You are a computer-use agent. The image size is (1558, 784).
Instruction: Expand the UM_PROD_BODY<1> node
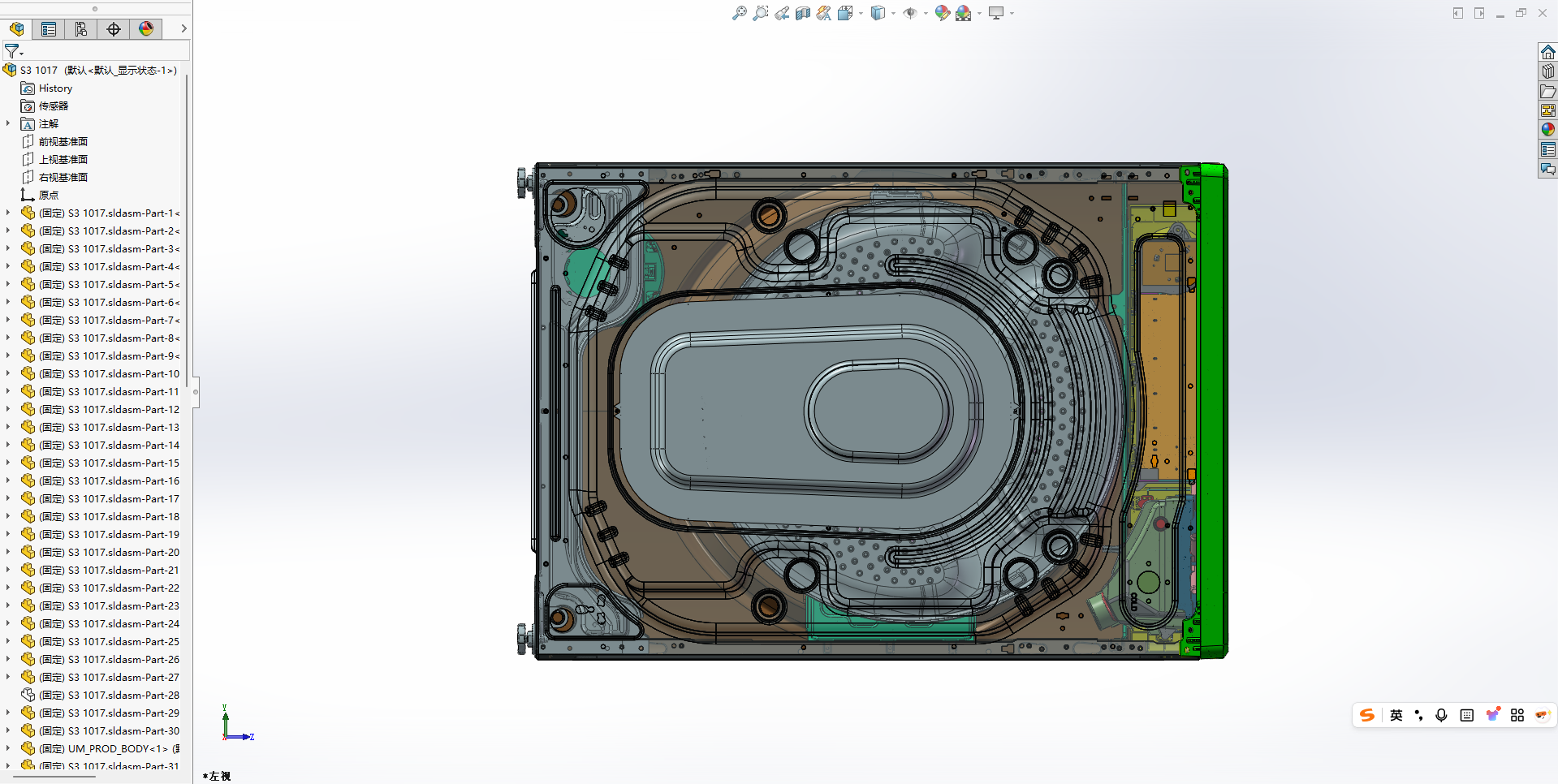pyautogui.click(x=8, y=748)
